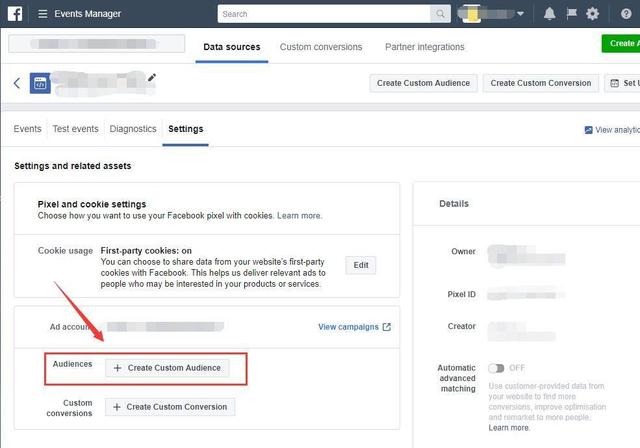640x448 pixels.
Task: Toggle Automatic advanced matching switch
Action: (496, 368)
